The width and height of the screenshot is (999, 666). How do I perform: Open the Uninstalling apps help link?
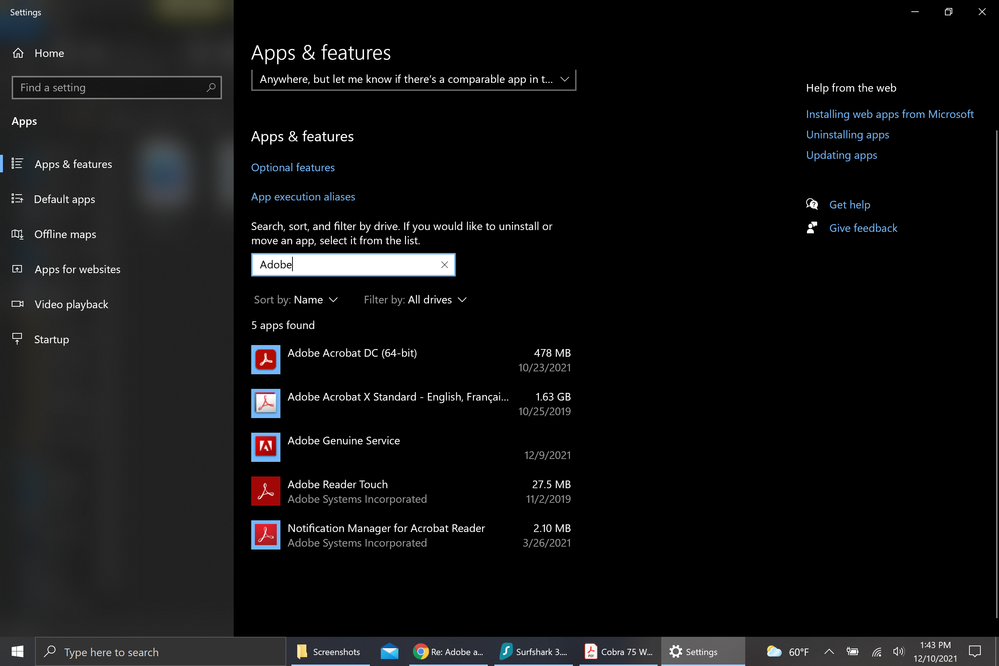pos(847,134)
